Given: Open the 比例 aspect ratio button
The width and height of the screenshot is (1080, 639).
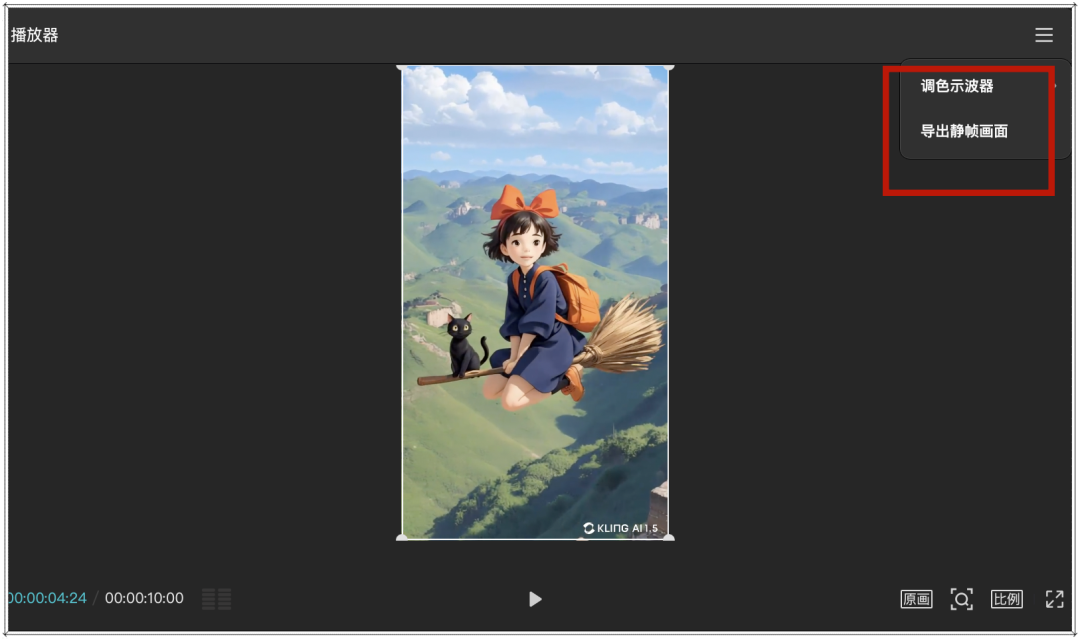Looking at the screenshot, I should click(x=1006, y=599).
